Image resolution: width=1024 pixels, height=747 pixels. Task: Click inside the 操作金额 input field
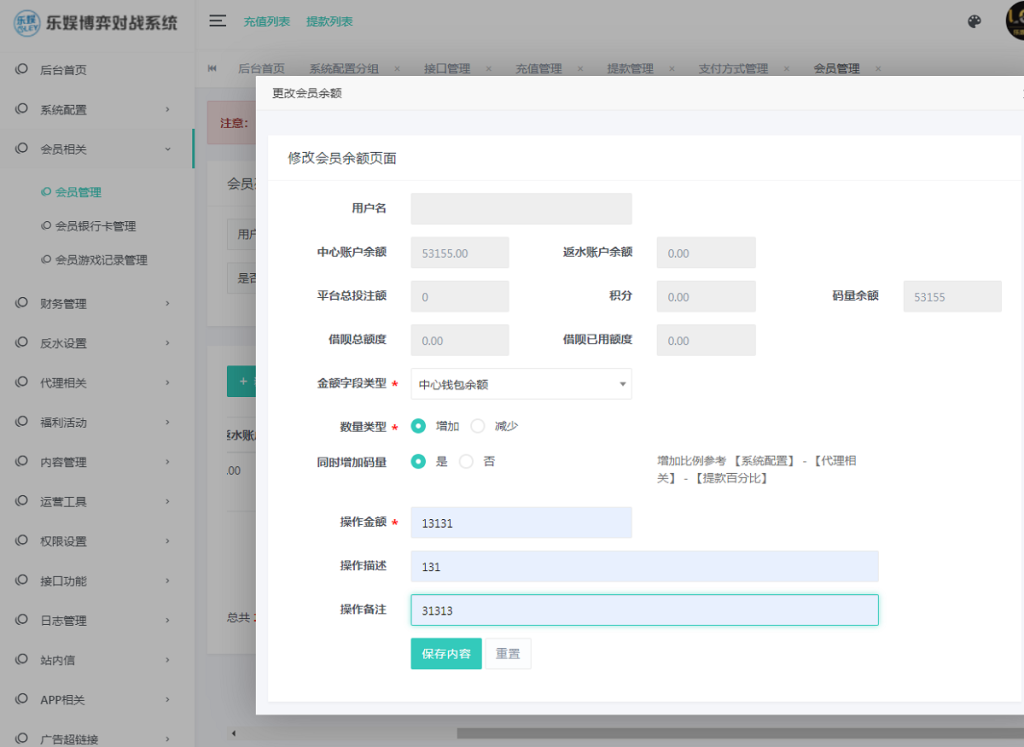tap(521, 522)
